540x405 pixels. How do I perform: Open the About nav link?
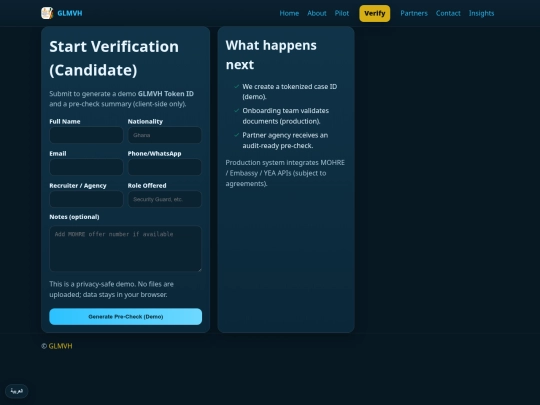click(316, 13)
